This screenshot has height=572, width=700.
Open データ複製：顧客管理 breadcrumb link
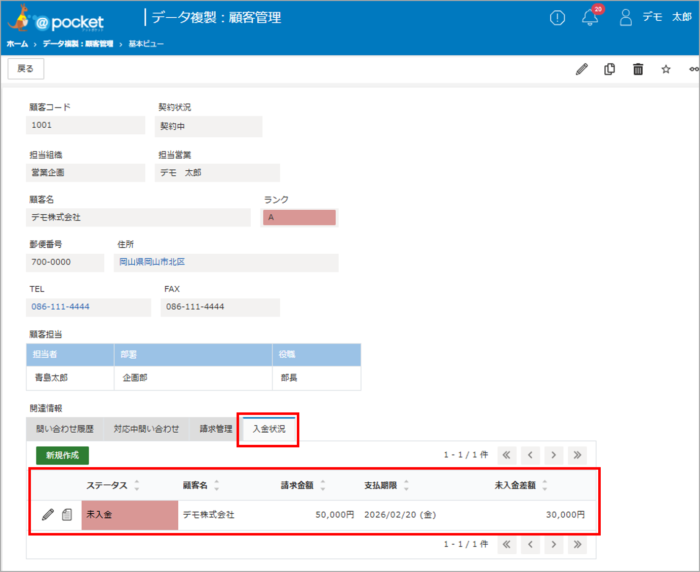(78, 44)
